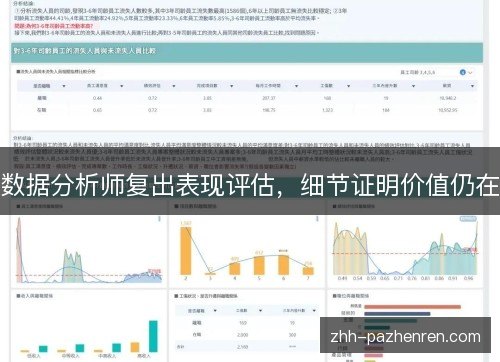Open sort arrow on 工傷數 column in the injury table

click(x=260, y=311)
